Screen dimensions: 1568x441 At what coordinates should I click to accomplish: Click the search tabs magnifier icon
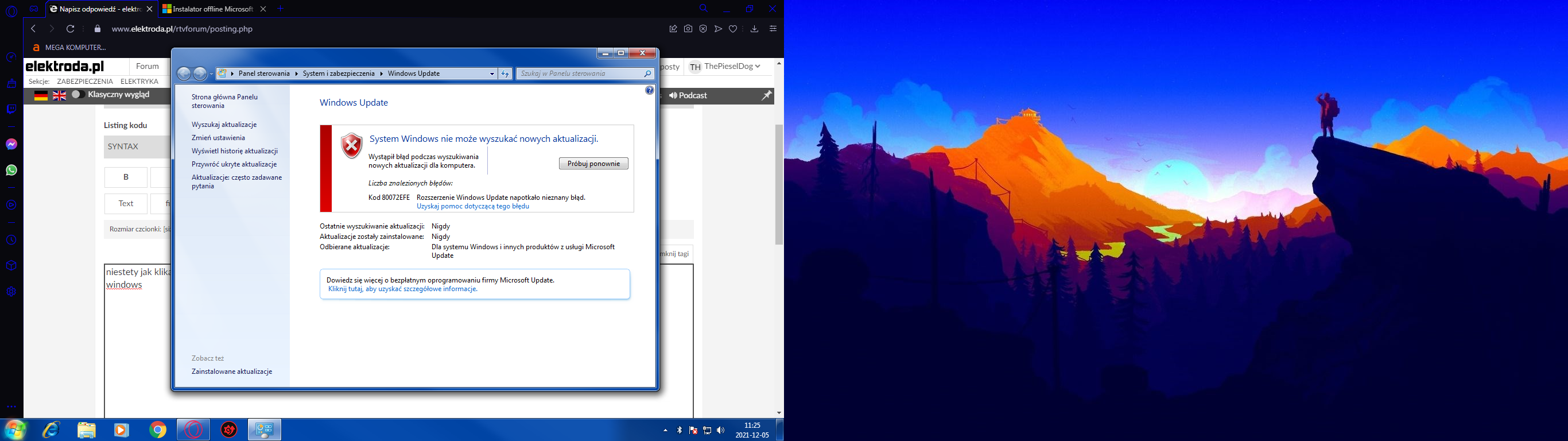(x=704, y=9)
